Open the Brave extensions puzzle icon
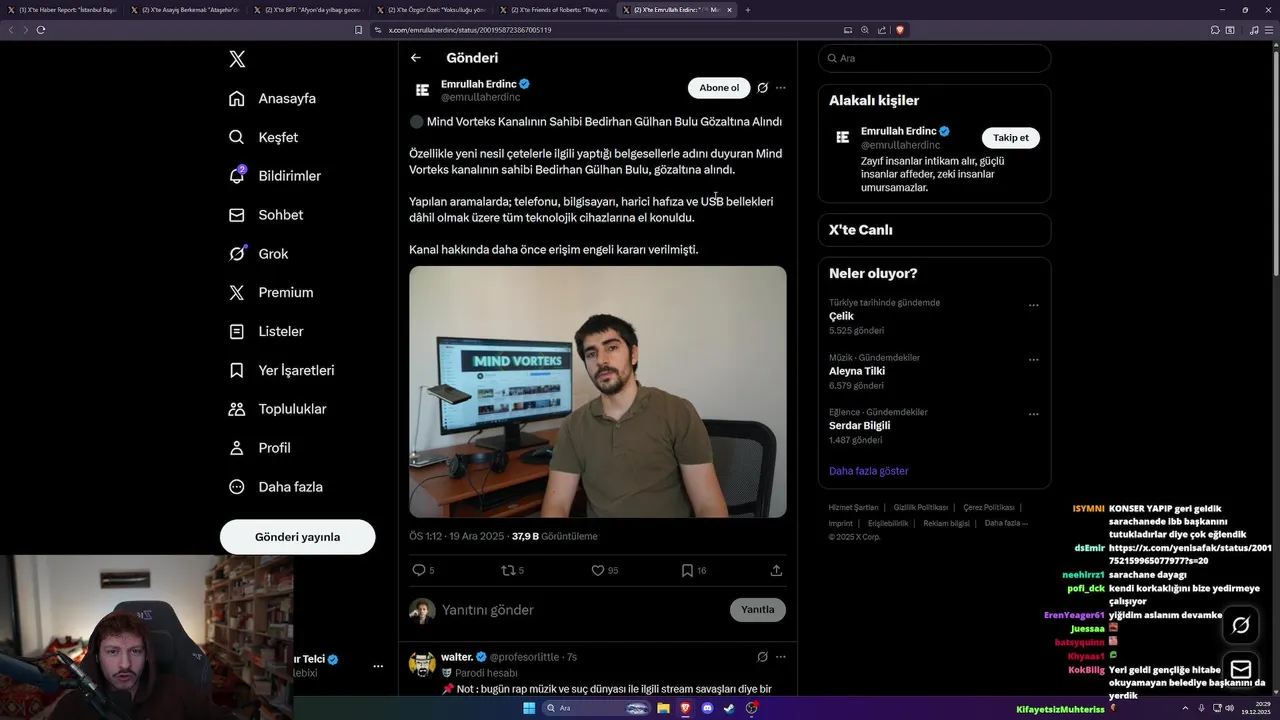This screenshot has height=720, width=1280. (1215, 30)
